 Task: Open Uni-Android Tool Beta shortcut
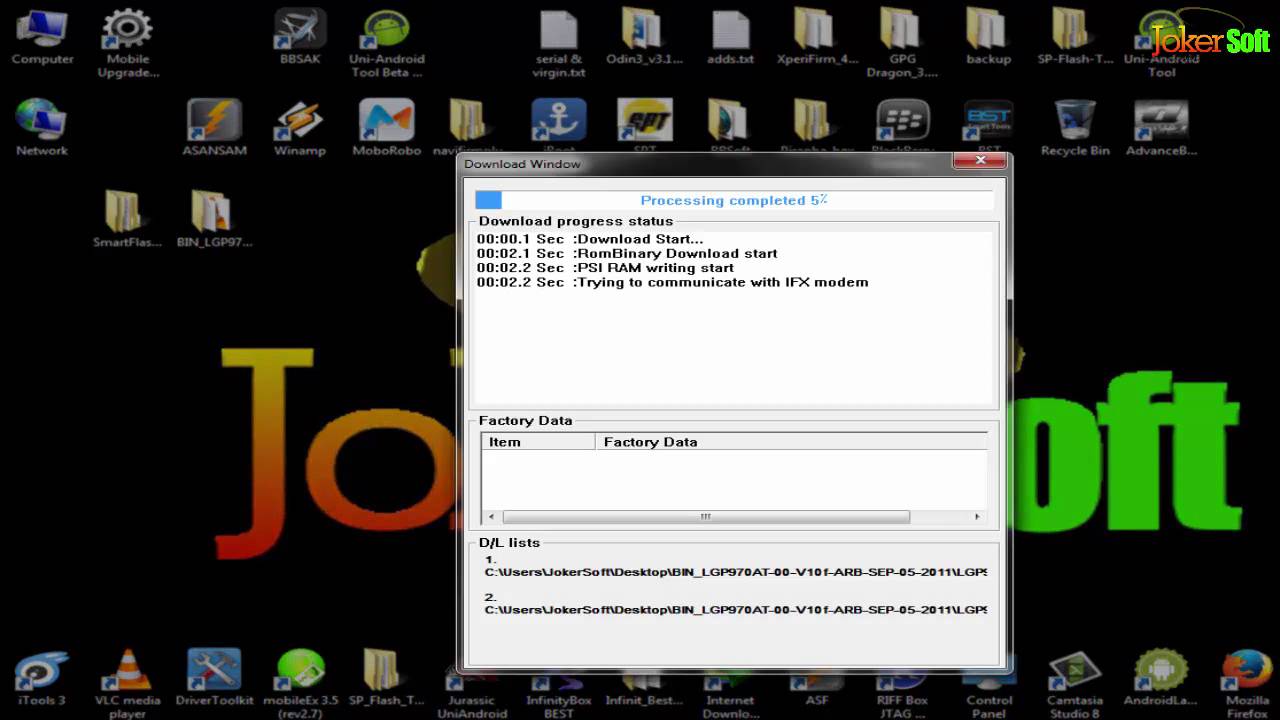pos(387,44)
